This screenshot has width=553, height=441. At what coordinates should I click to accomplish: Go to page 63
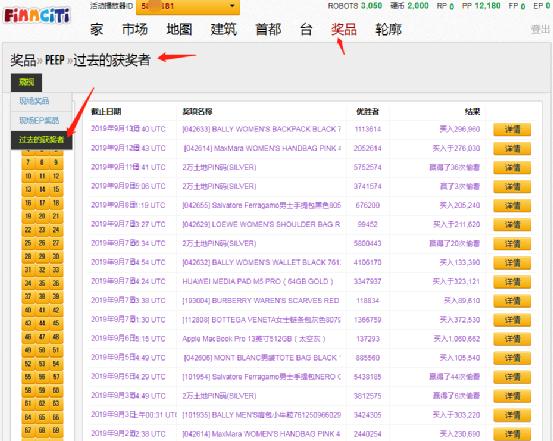(56, 404)
